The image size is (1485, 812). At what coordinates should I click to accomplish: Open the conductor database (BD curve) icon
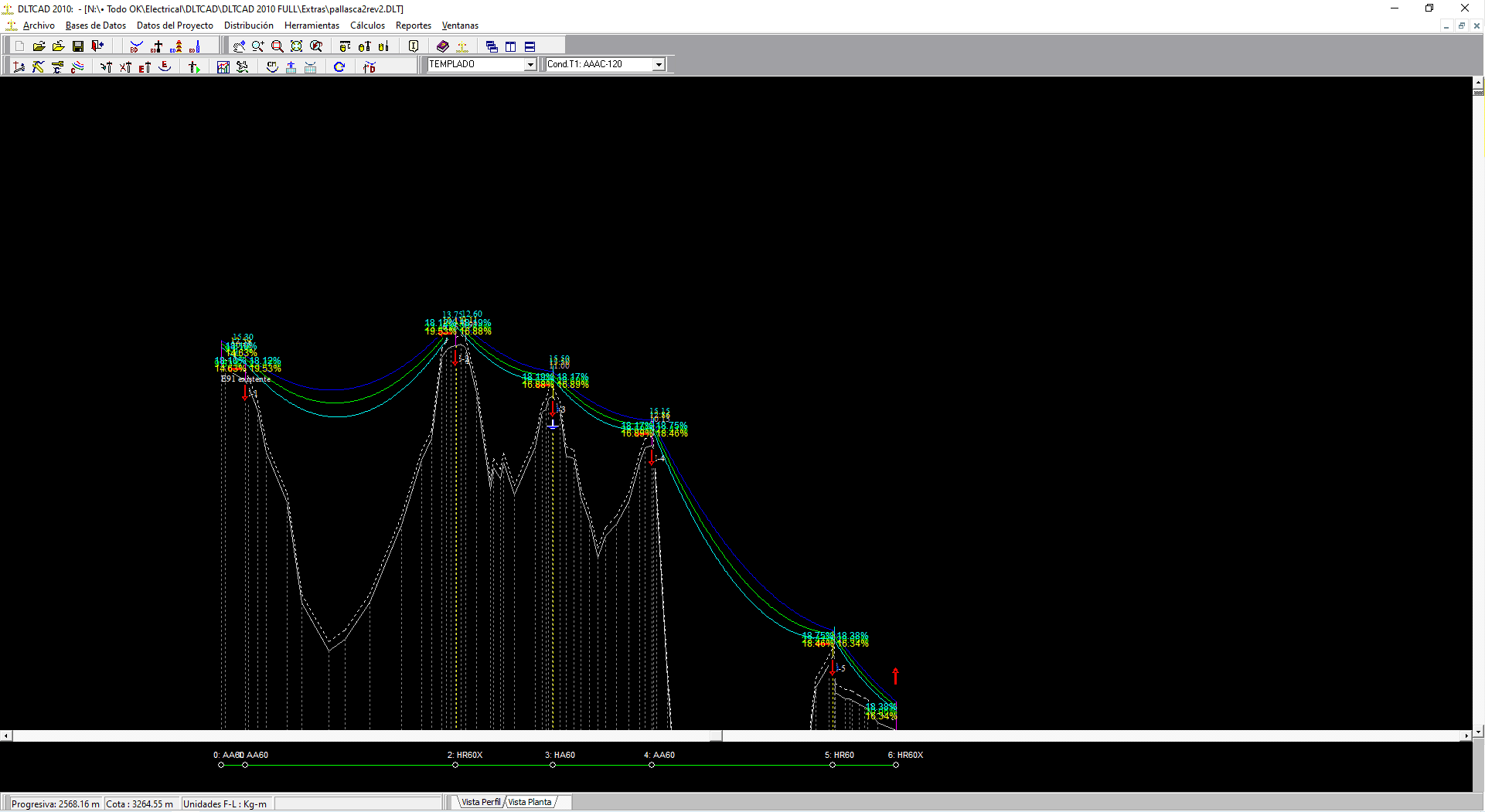tap(136, 46)
